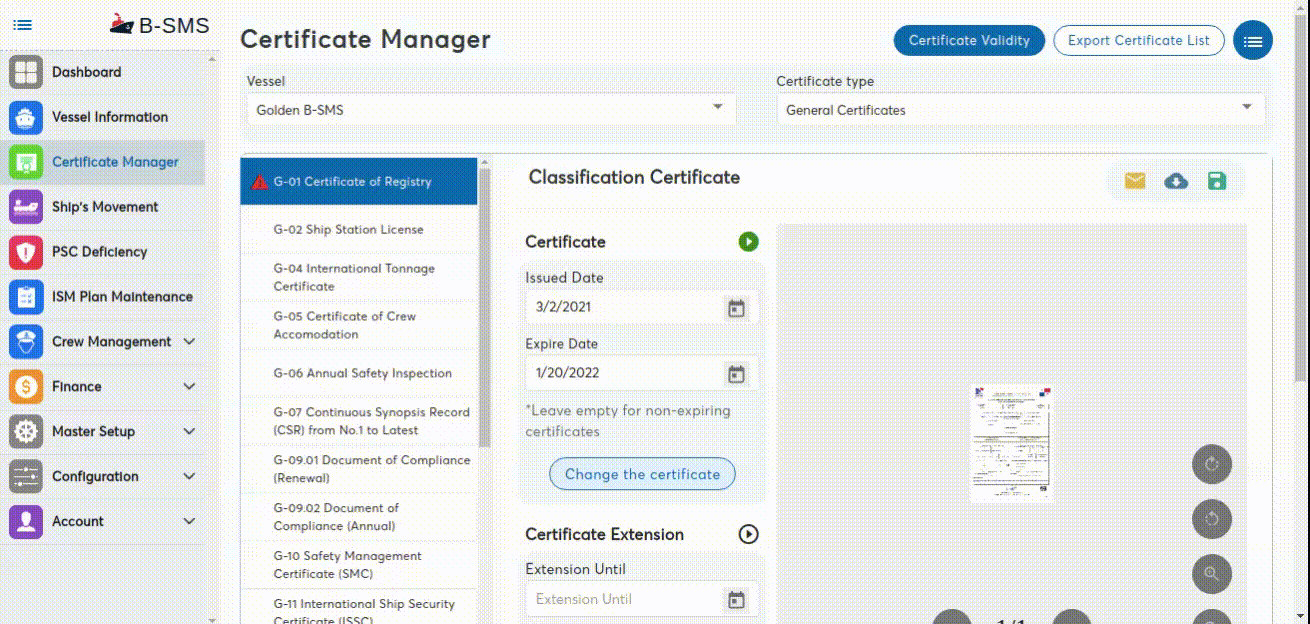Save the certificate with the floppy disk icon
This screenshot has width=1310, height=624.
[1218, 181]
